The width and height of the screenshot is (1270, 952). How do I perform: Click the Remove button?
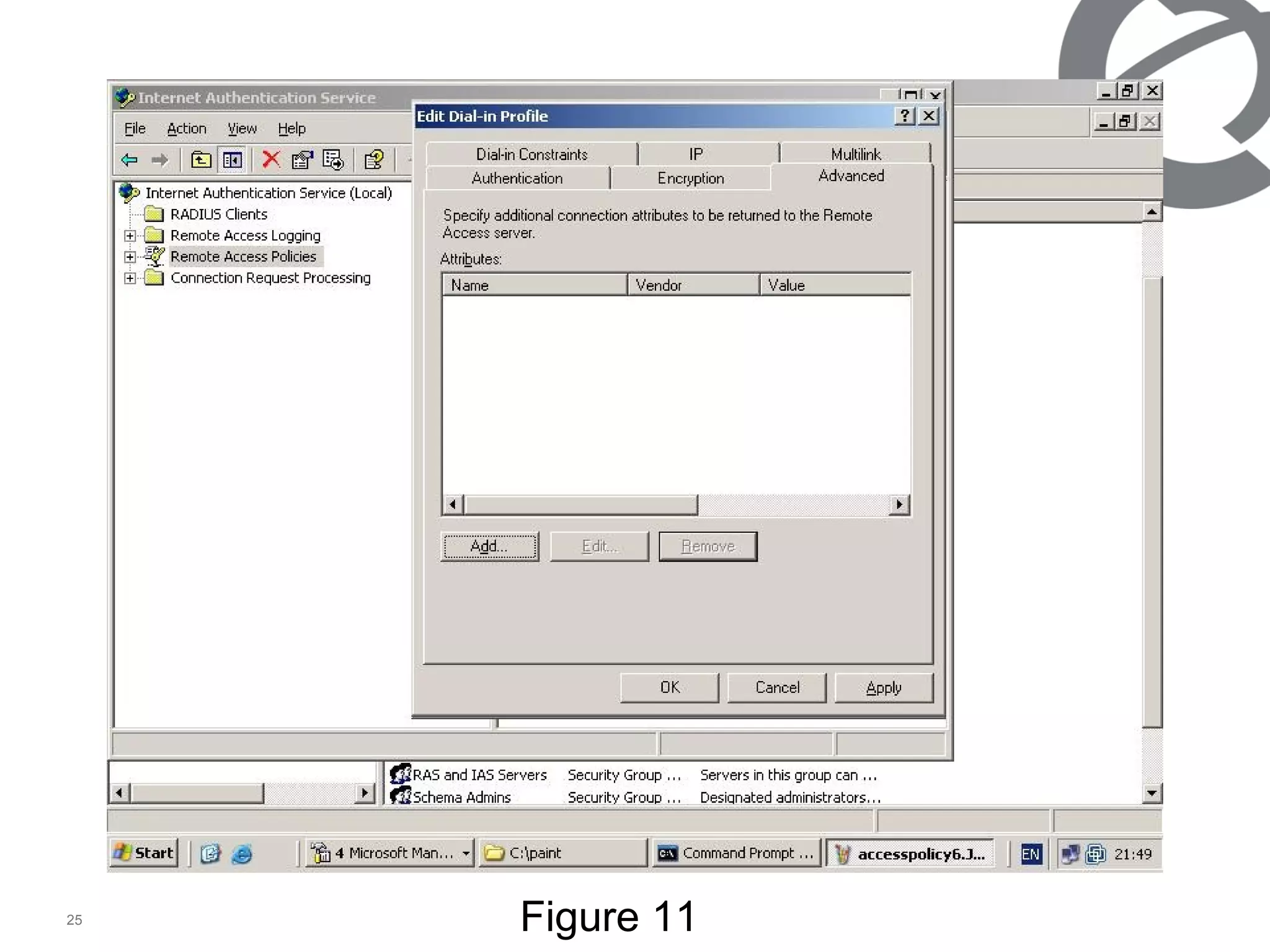[x=708, y=546]
